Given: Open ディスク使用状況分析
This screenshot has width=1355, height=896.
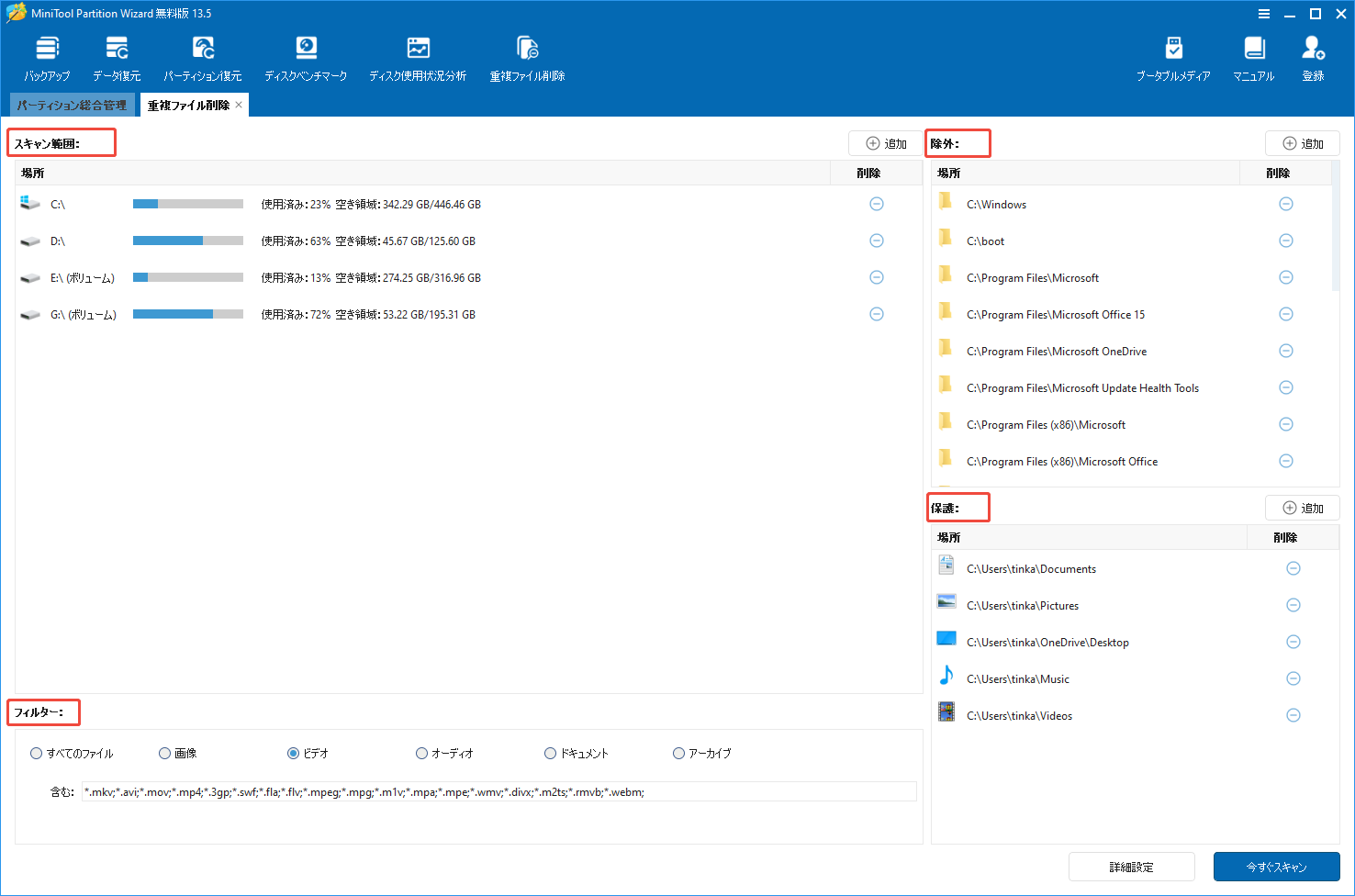Looking at the screenshot, I should tap(418, 55).
